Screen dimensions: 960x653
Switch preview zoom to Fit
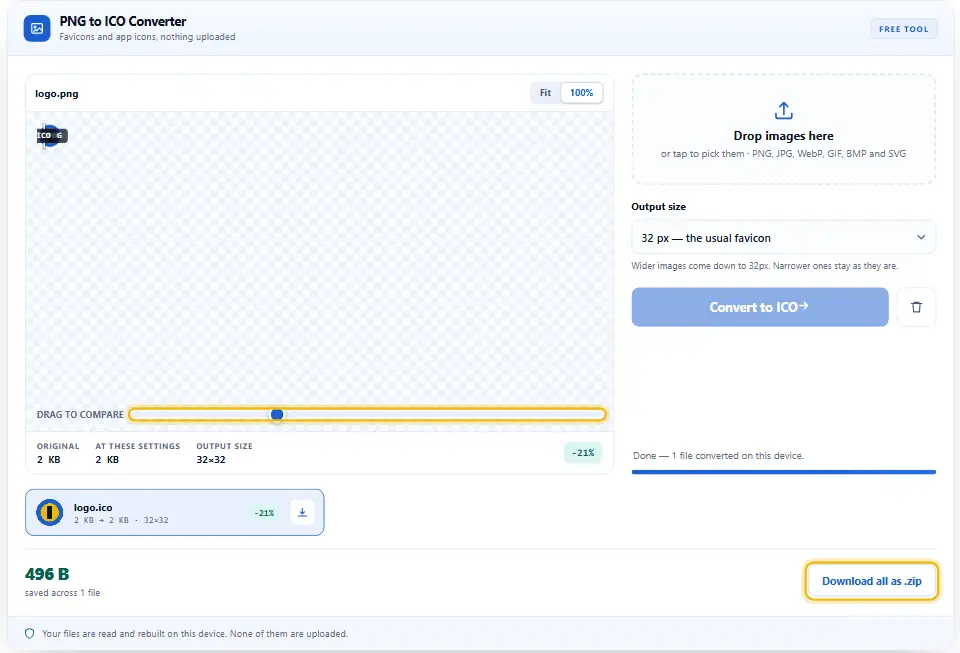coord(545,92)
